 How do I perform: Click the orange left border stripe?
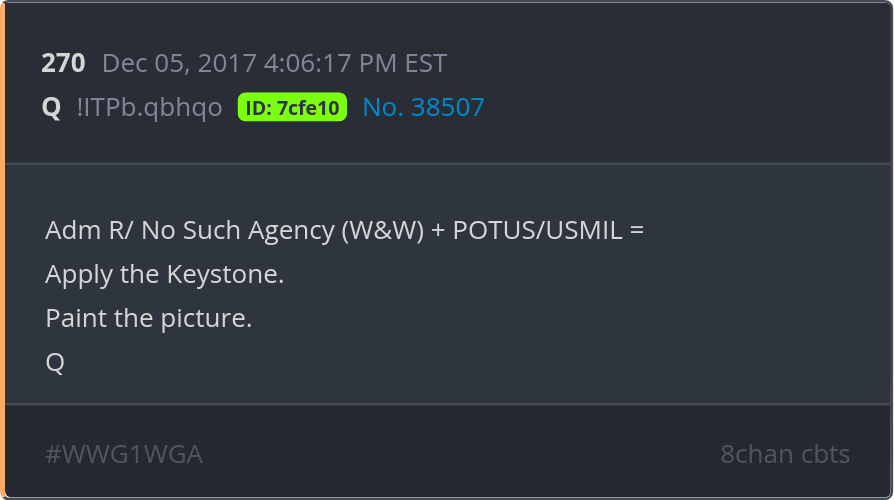click(2, 250)
